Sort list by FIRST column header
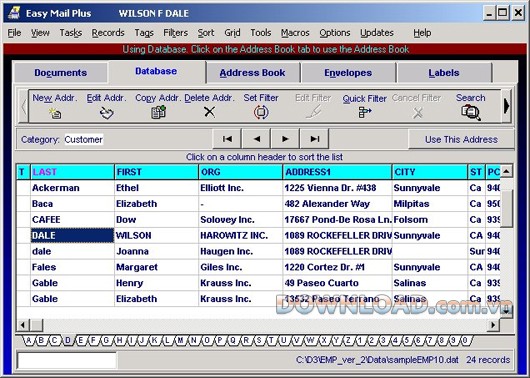Screen dimensions: 530x378 [156, 172]
